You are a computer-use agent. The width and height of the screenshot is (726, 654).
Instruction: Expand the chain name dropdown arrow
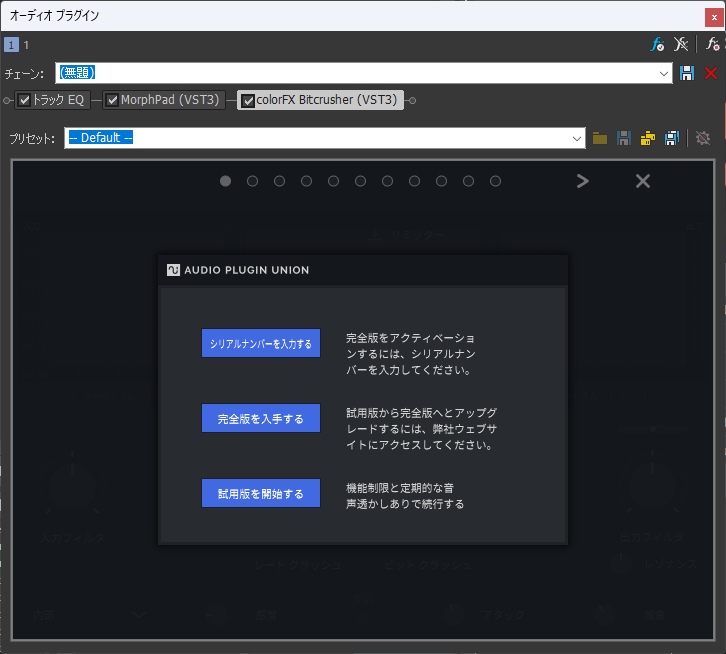tap(663, 74)
